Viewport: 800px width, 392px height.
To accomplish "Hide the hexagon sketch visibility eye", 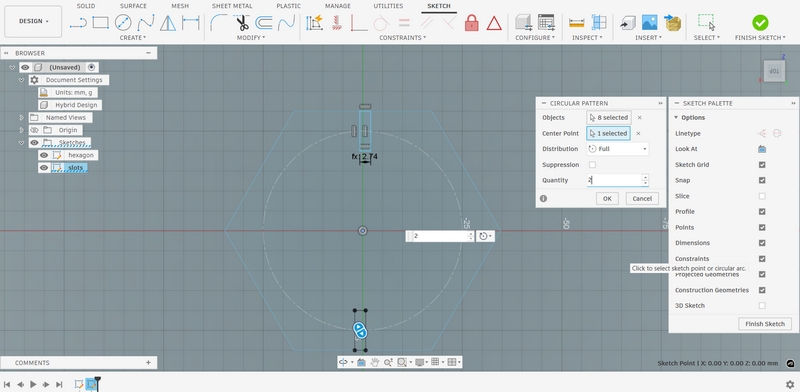I will coord(44,155).
